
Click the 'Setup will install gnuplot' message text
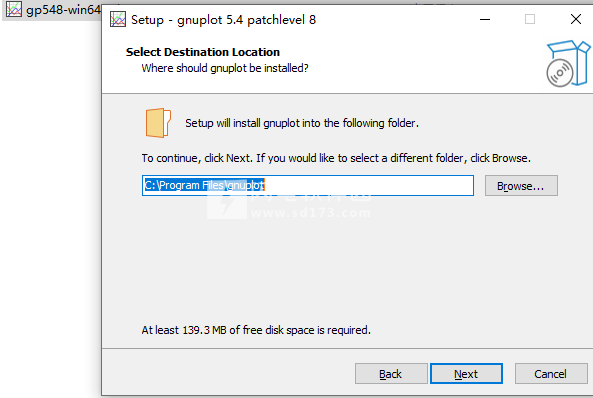coord(302,123)
